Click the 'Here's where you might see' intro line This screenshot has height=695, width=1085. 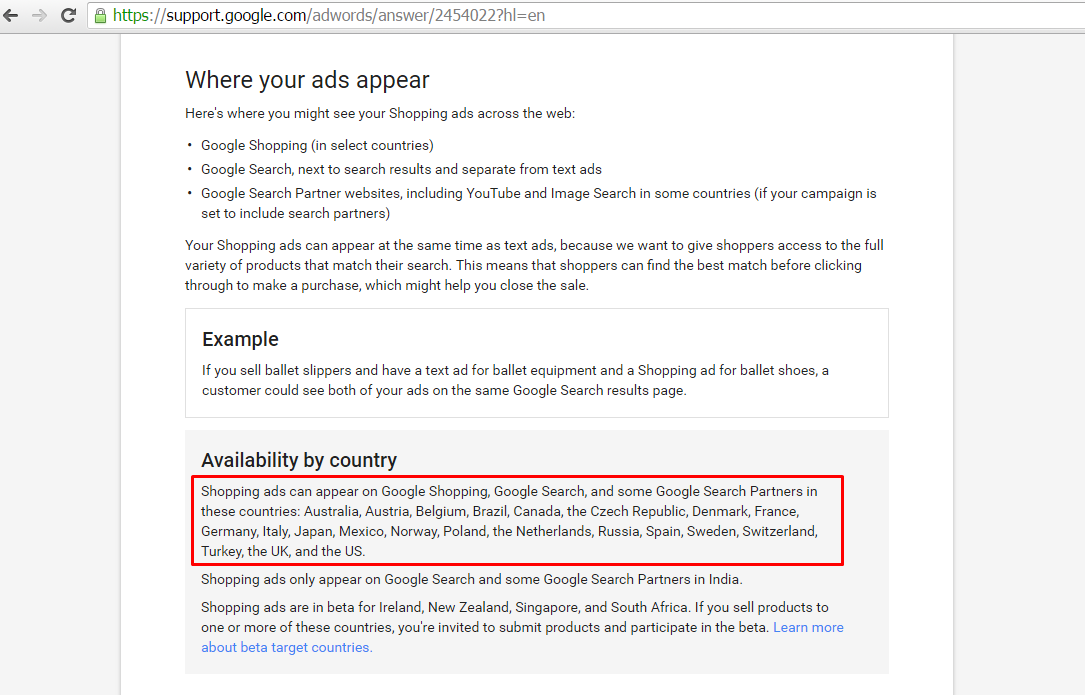pyautogui.click(x=379, y=113)
